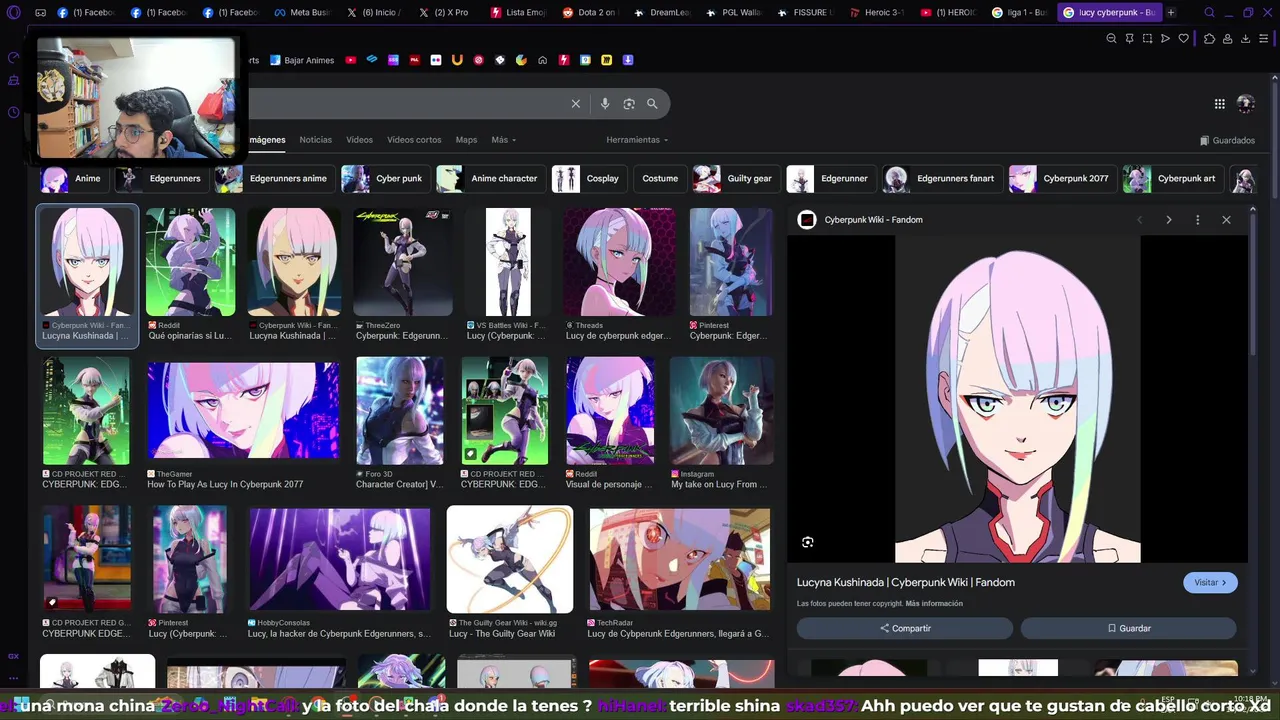1280x720 pixels.
Task: Select the Cyberpunk art filter chip
Action: 1173,179
